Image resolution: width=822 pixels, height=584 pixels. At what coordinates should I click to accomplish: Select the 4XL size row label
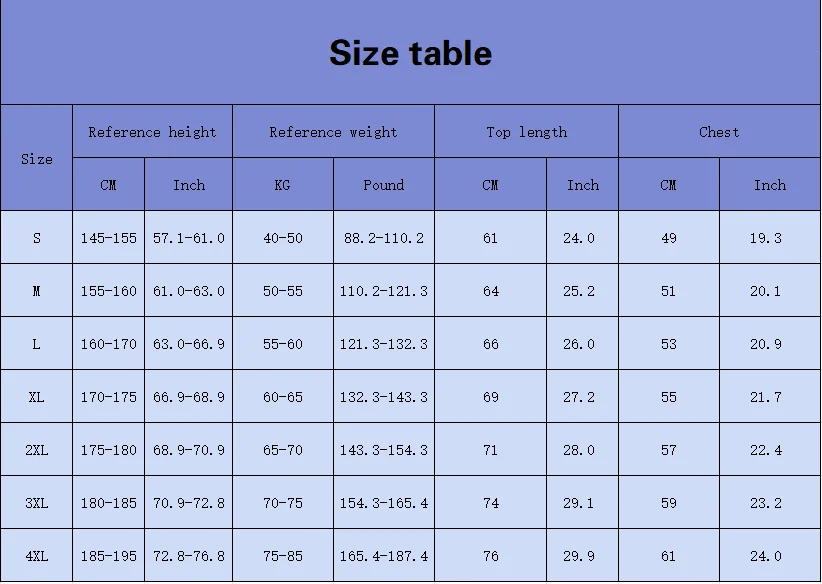pos(37,556)
